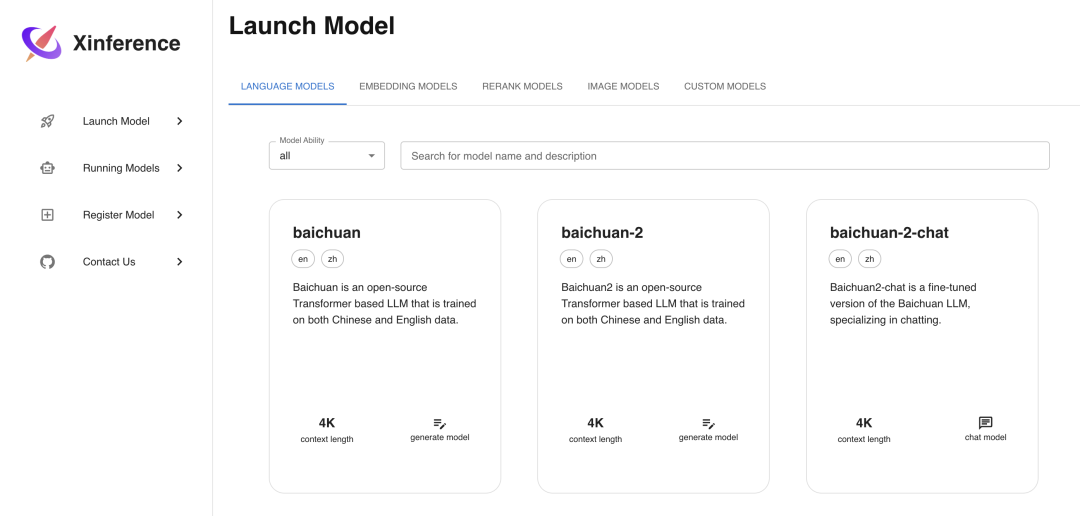Click the generate model icon on baichuan-2 card
The width and height of the screenshot is (1080, 516).
pyautogui.click(x=709, y=424)
